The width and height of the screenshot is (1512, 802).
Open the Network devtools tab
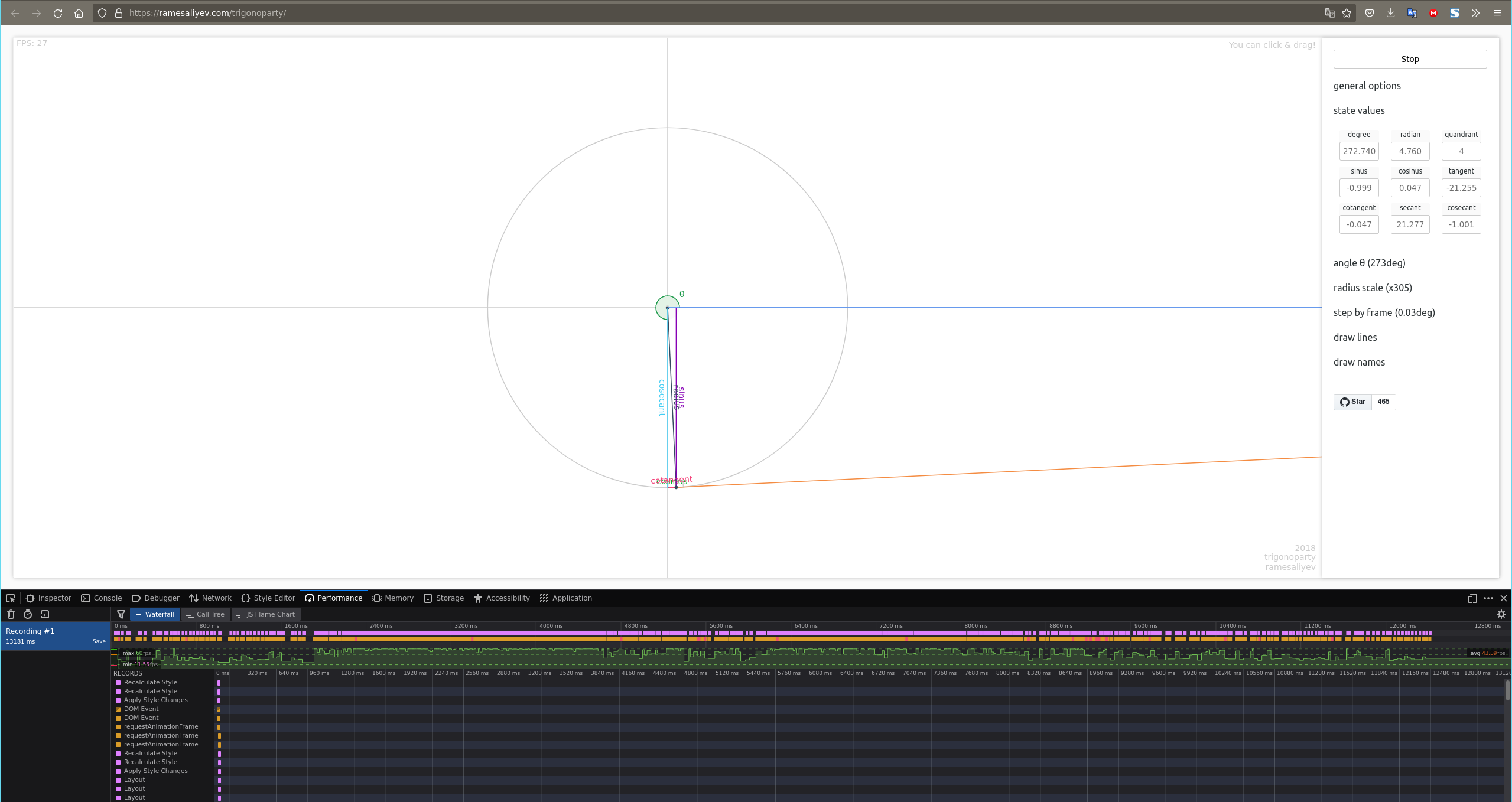pyautogui.click(x=210, y=598)
